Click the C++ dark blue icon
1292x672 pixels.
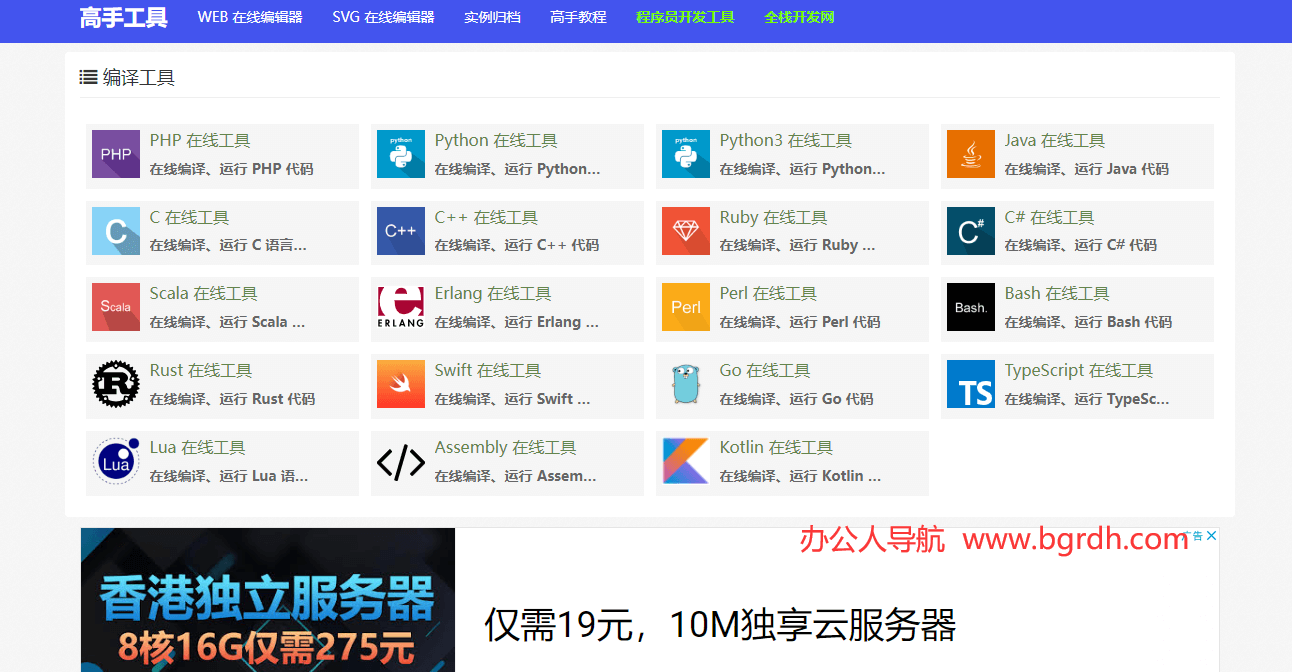pos(401,231)
